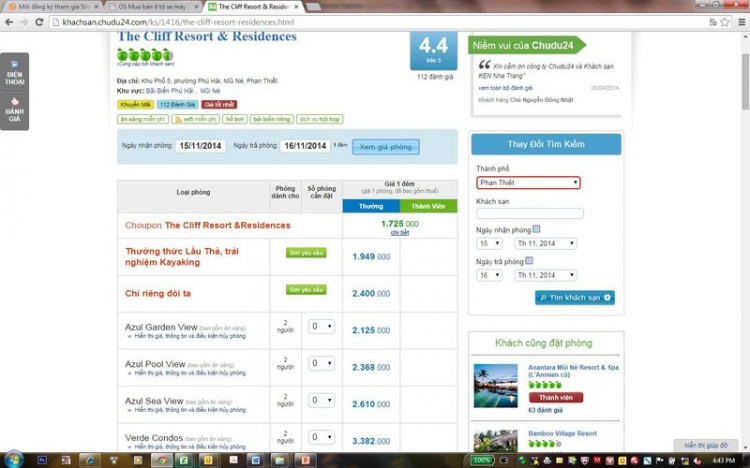
Task: Click Gửi yêu cầu for Chỉ riêng đôi ta
Action: click(306, 290)
